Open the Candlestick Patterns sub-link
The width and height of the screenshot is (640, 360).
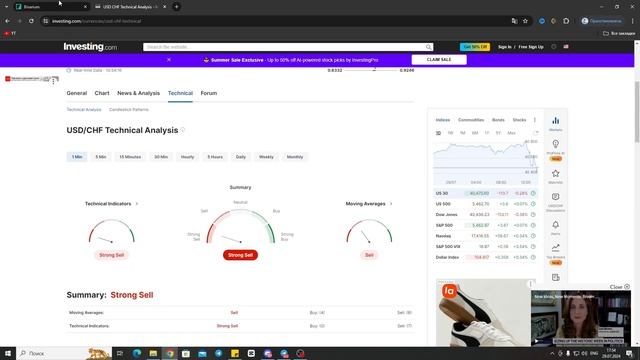pyautogui.click(x=129, y=109)
